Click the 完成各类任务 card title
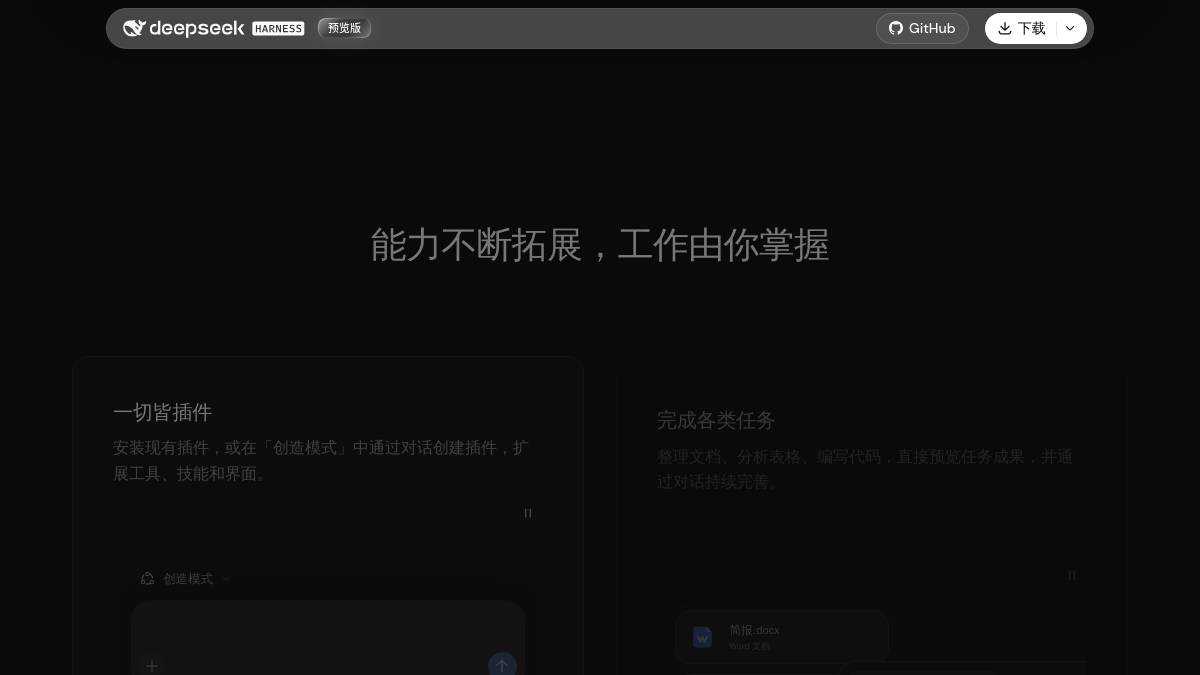This screenshot has width=1200, height=675. (716, 420)
